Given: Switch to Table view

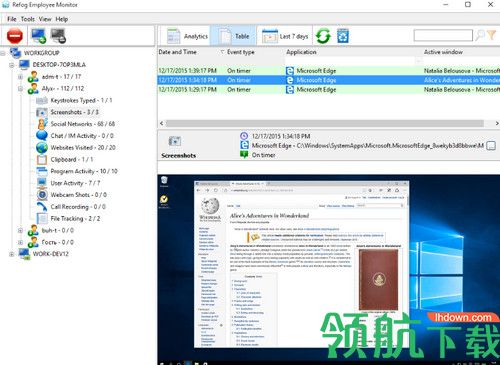Looking at the screenshot, I should [233, 36].
